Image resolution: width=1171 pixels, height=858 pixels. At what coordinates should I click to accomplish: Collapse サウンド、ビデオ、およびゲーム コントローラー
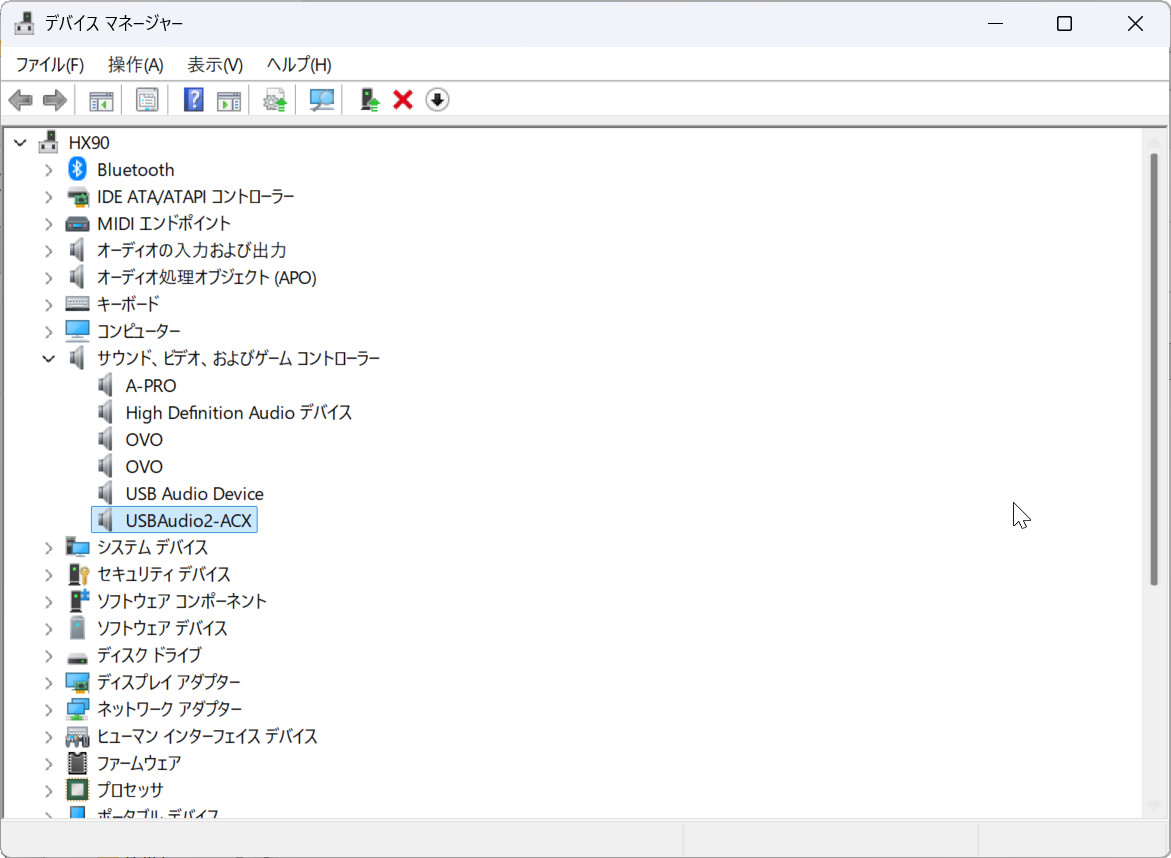[x=49, y=358]
